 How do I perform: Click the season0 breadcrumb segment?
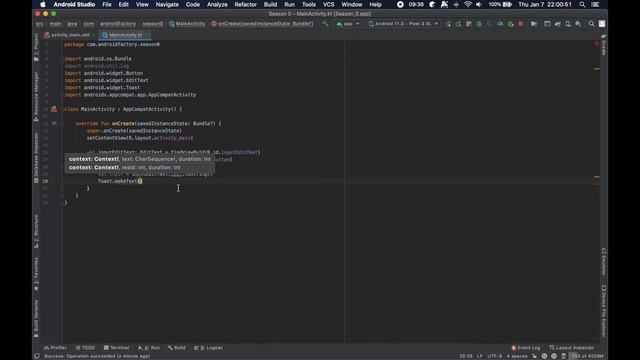tap(153, 24)
